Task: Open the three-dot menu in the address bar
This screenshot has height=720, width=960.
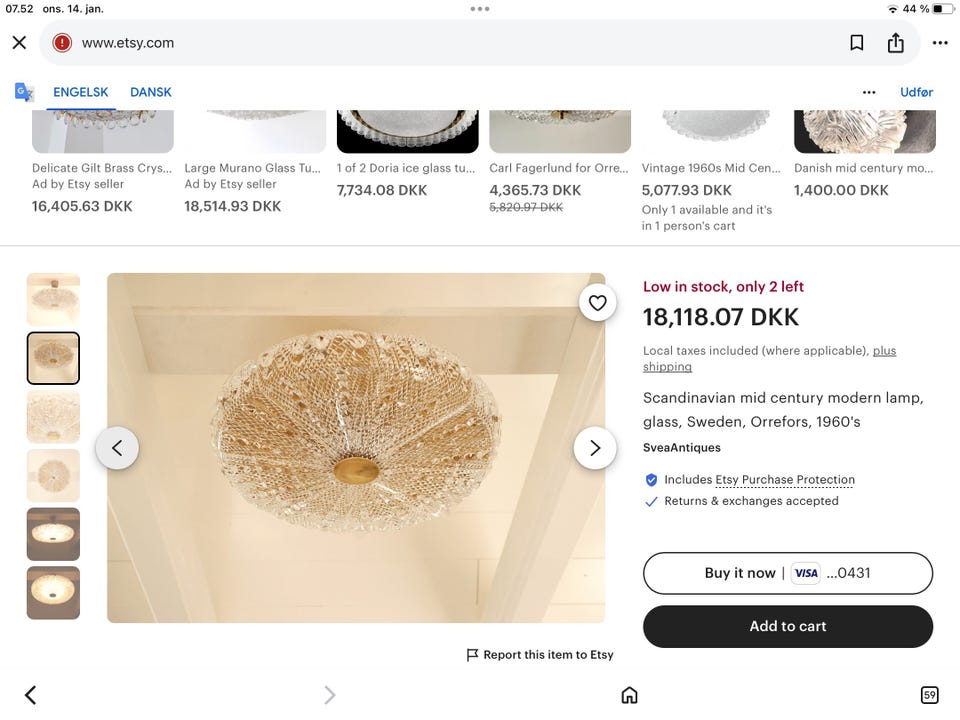Action: [x=940, y=42]
